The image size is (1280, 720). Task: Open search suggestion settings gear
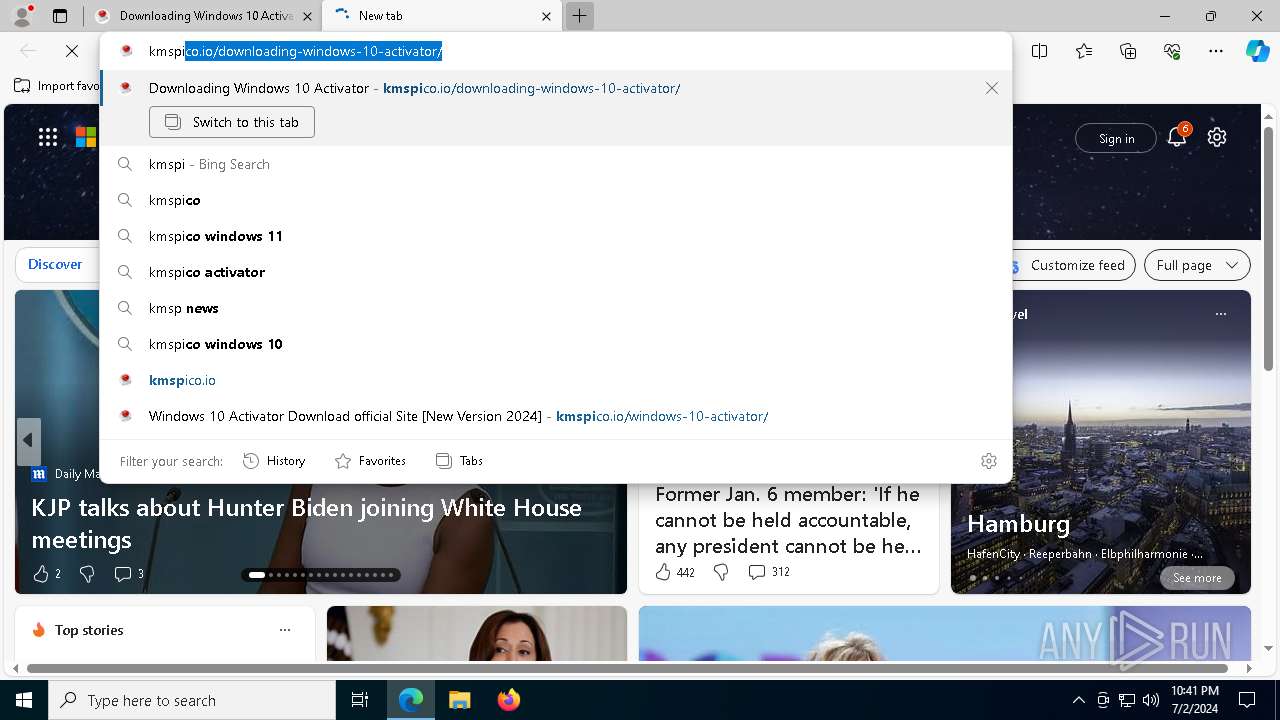[x=989, y=461]
